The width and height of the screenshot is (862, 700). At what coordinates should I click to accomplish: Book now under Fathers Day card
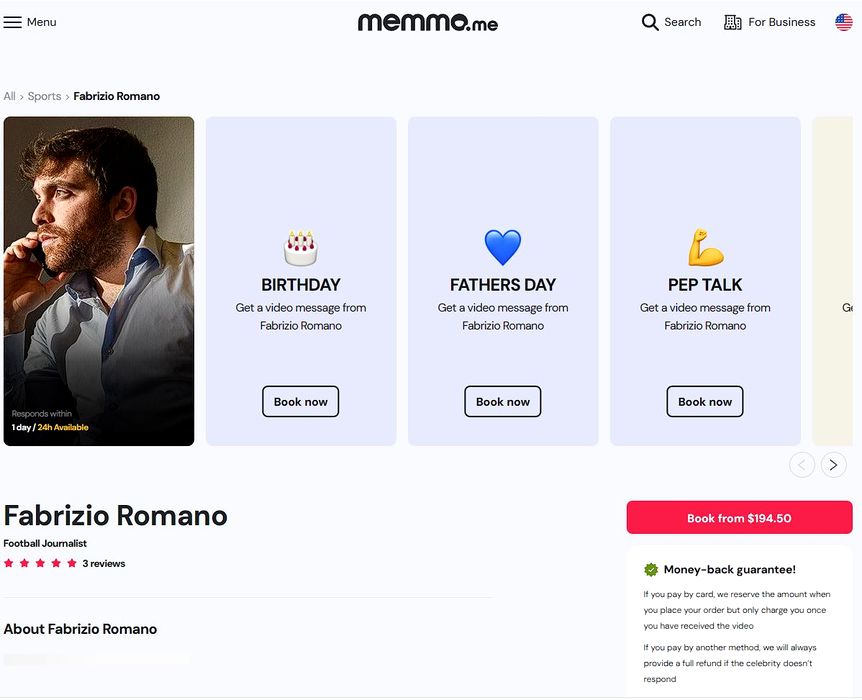tap(502, 402)
